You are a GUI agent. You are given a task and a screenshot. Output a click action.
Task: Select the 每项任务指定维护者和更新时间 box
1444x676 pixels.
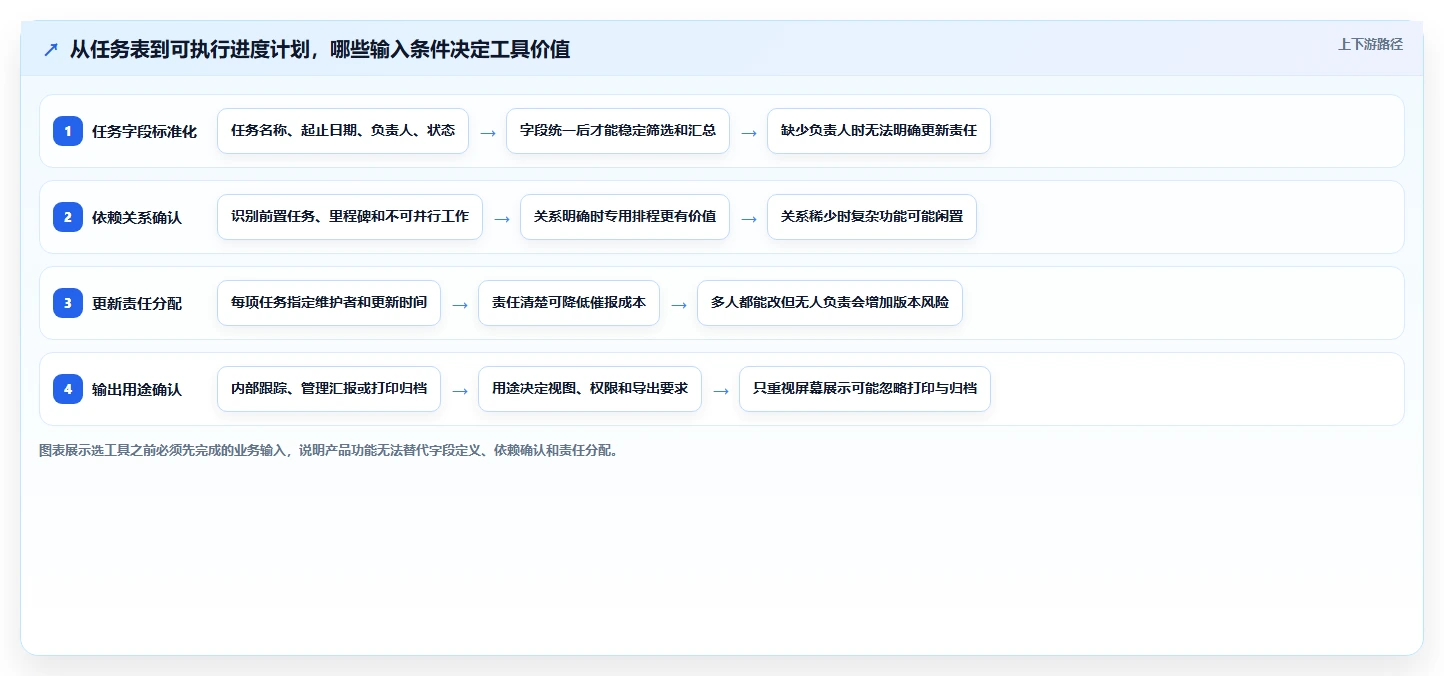[x=329, y=303]
